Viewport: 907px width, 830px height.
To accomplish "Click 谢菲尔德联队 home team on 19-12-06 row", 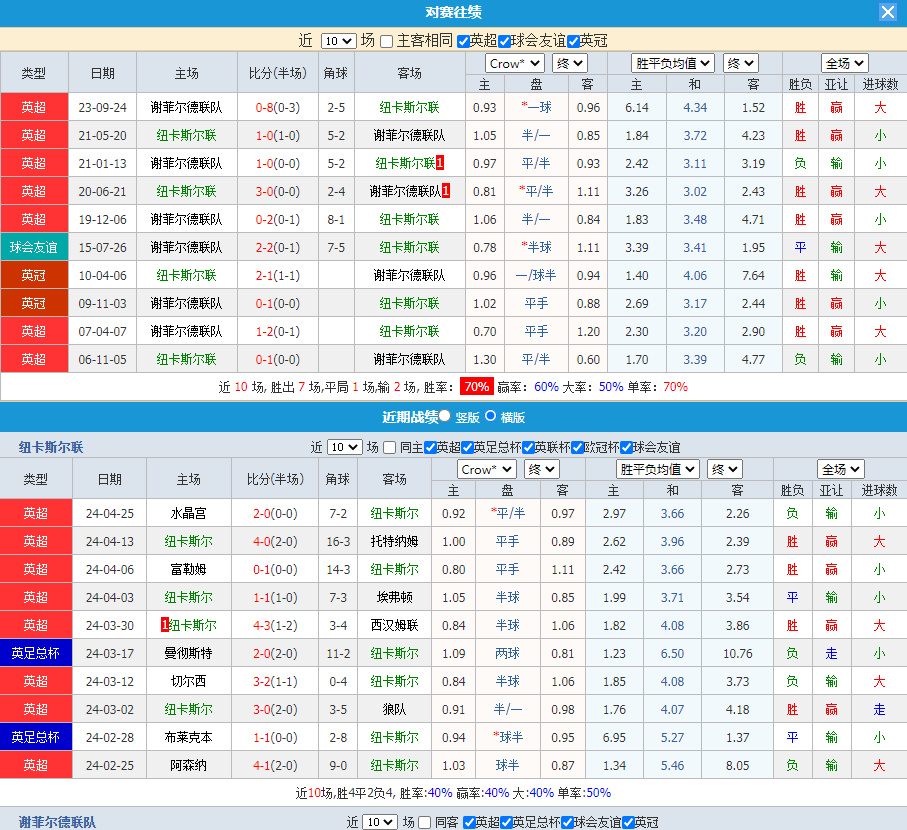I will pos(186,220).
